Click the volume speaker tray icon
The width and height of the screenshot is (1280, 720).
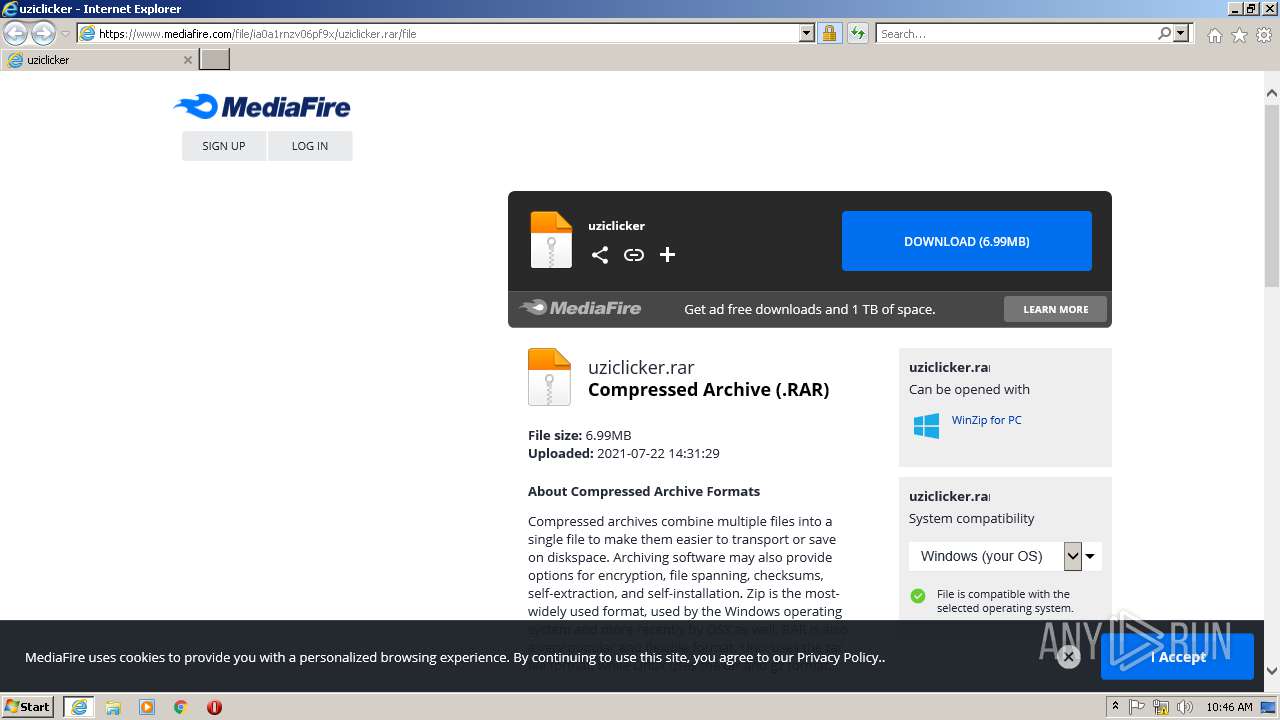tap(1185, 707)
